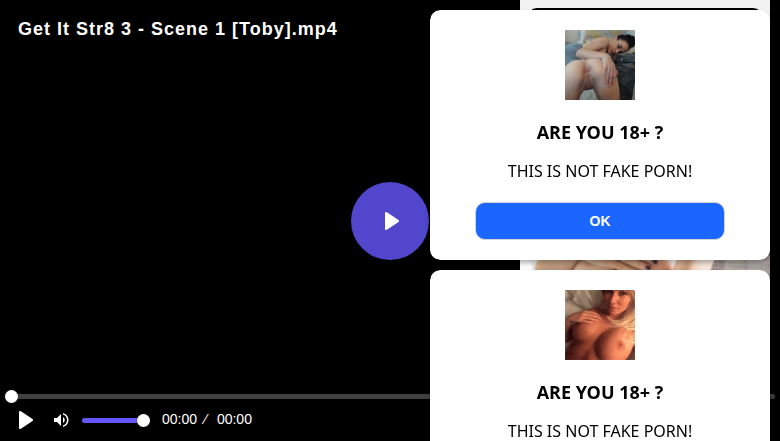This screenshot has width=780, height=441.
Task: Click the total duration 00:00 display
Action: click(234, 419)
